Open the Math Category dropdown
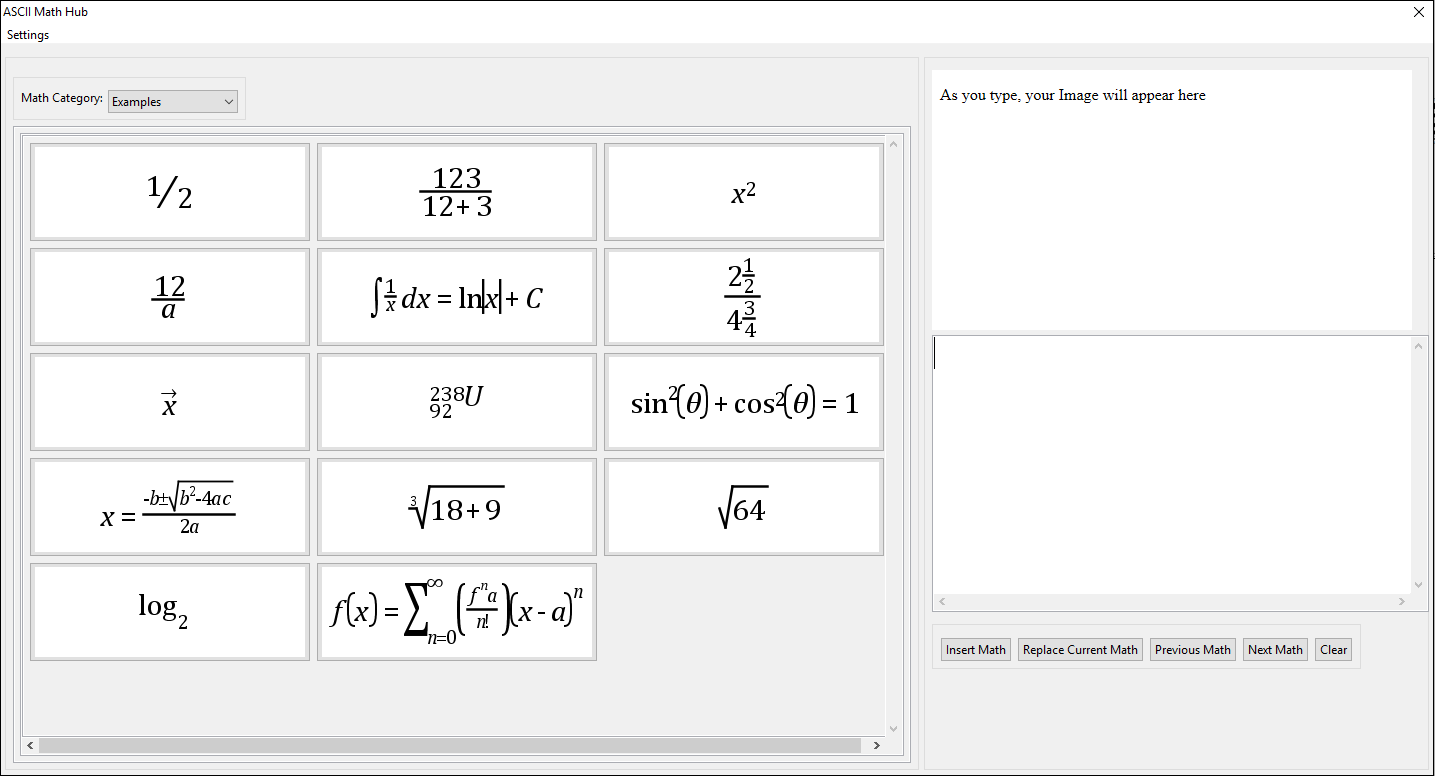Screen dimensions: 1435x776 coord(173,101)
